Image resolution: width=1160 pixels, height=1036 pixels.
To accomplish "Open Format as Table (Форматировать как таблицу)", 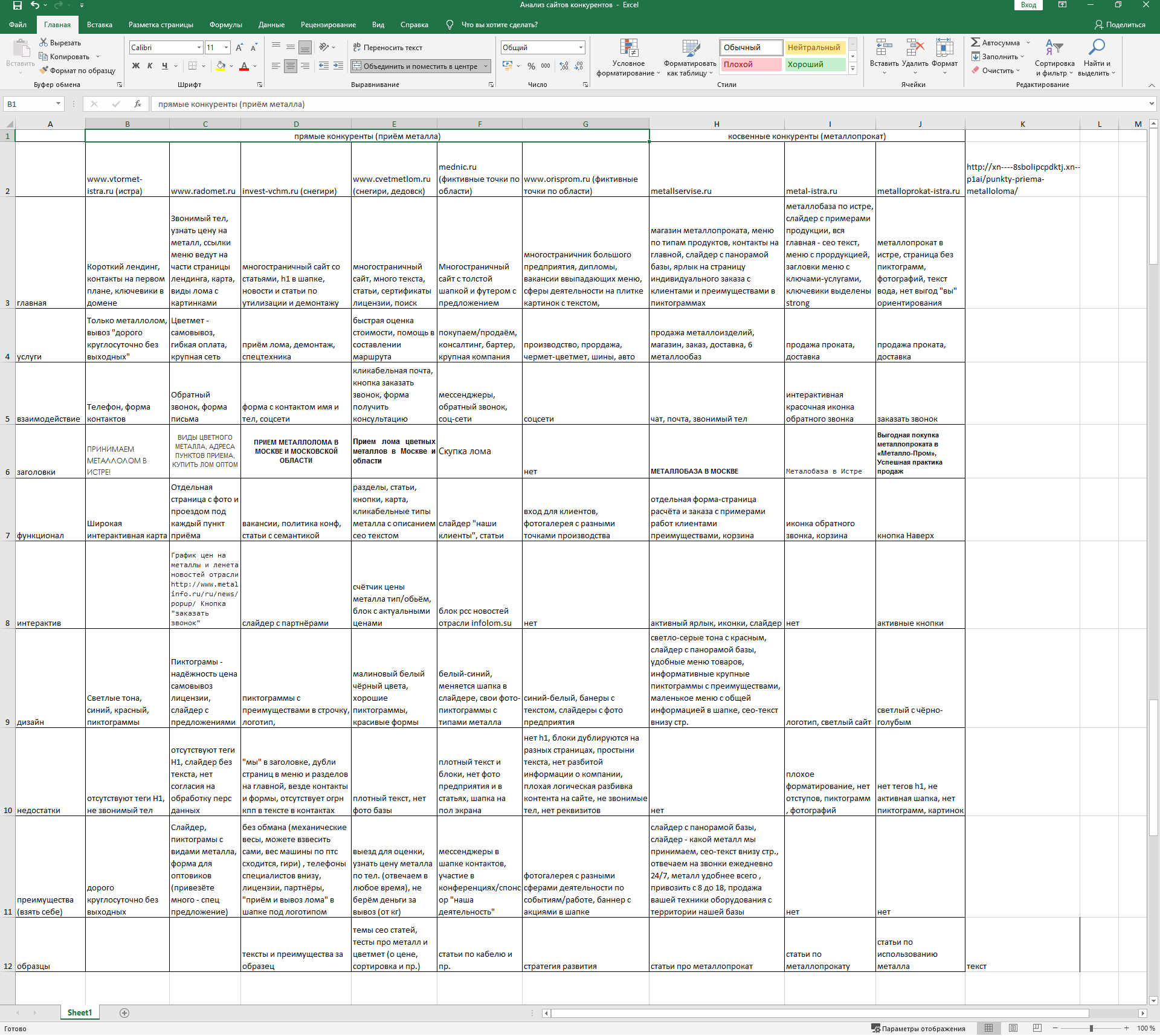I will [690, 57].
